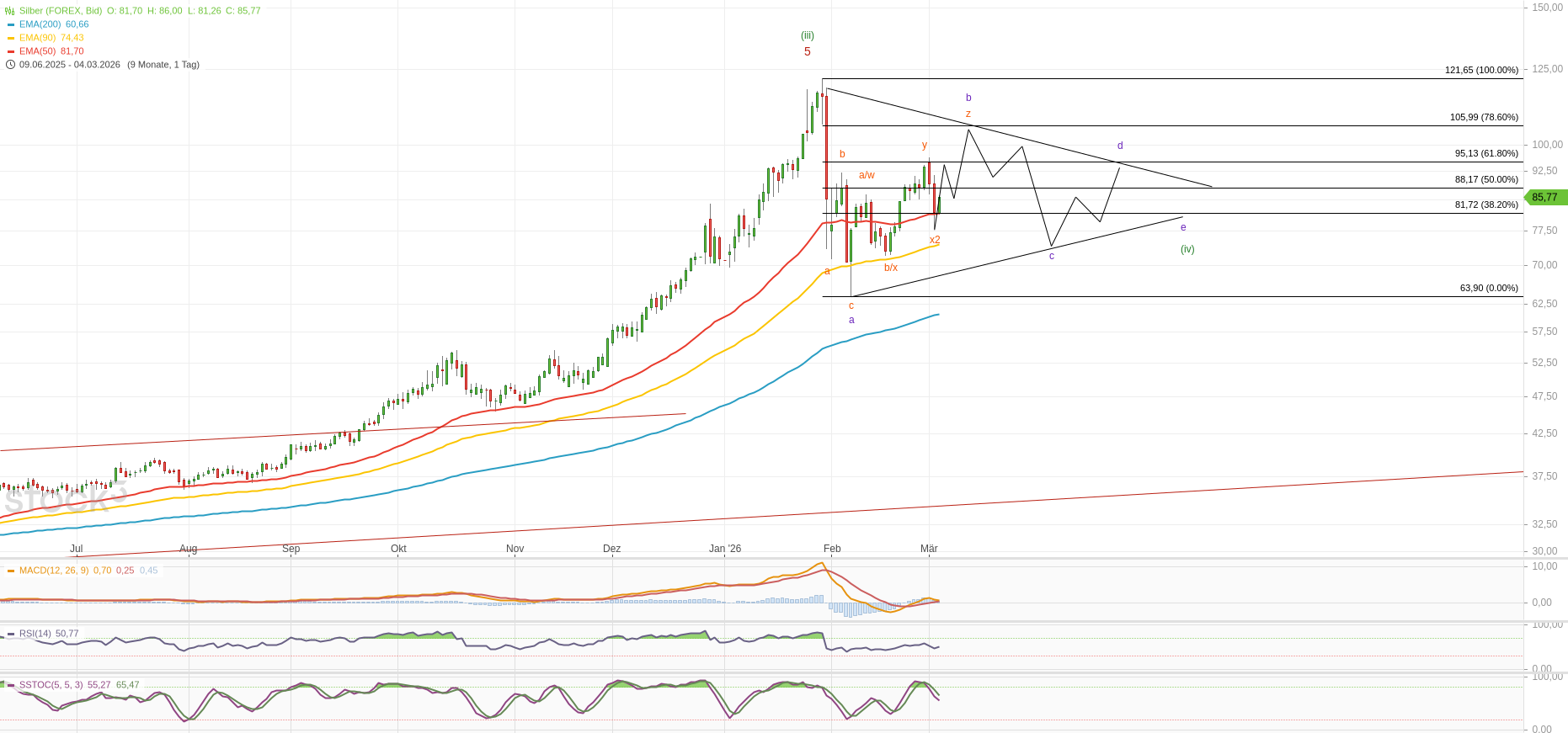Click the orange MACD legend marker

point(11,571)
